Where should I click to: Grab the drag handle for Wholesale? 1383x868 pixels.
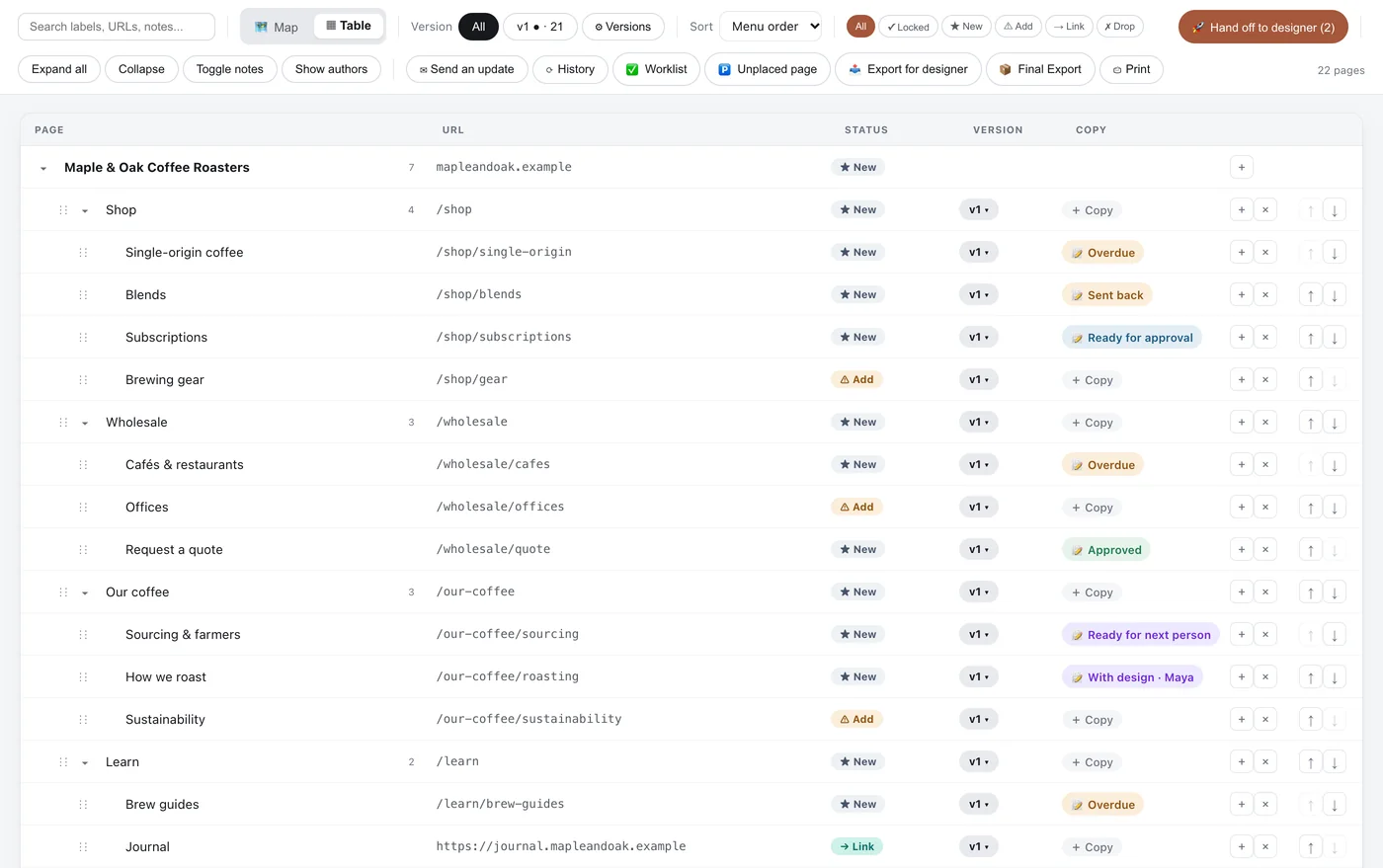pyautogui.click(x=63, y=422)
